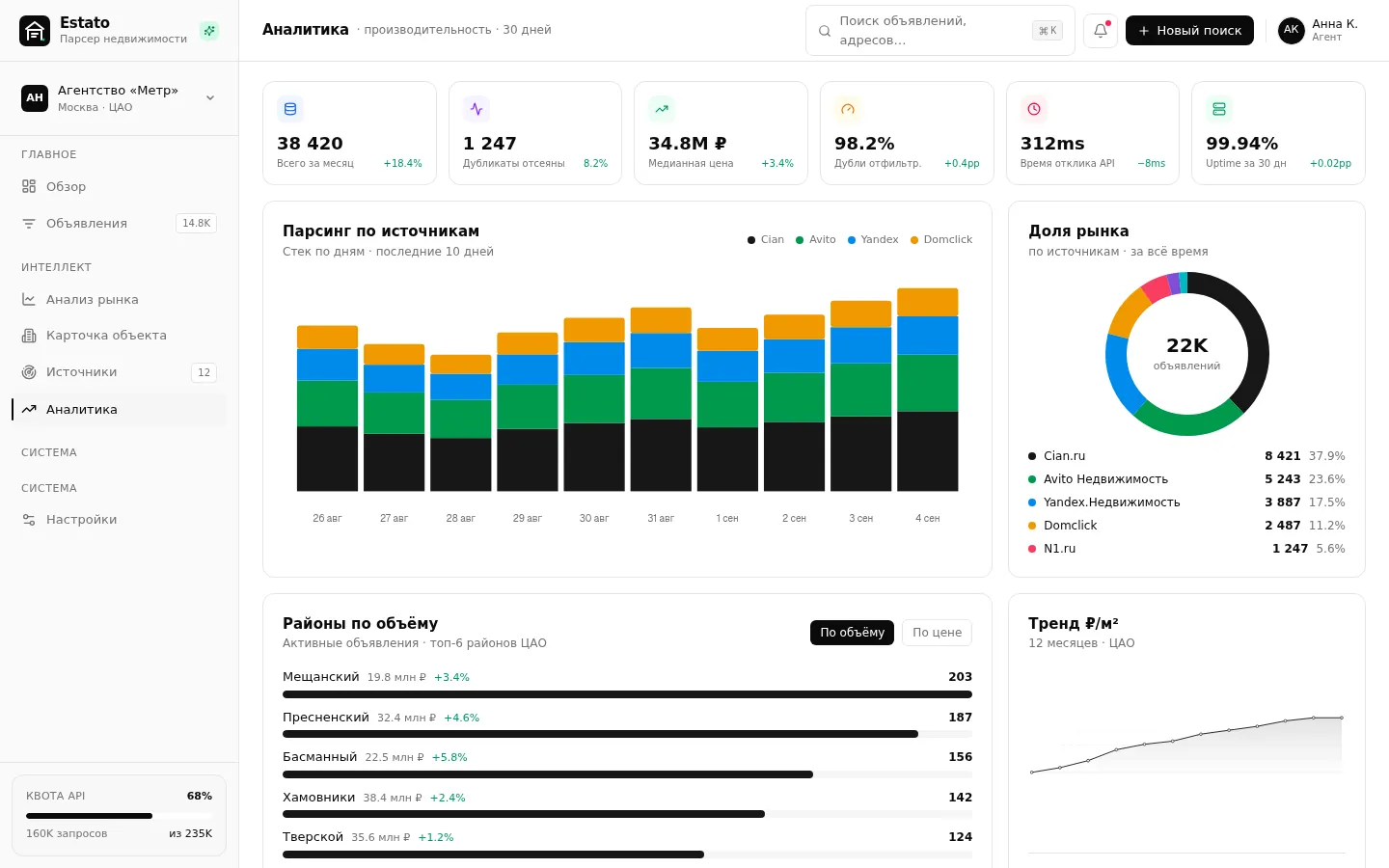Click the trend icon on the 34.8M ₽ card
Screen dimensions: 1389x868
(662, 109)
